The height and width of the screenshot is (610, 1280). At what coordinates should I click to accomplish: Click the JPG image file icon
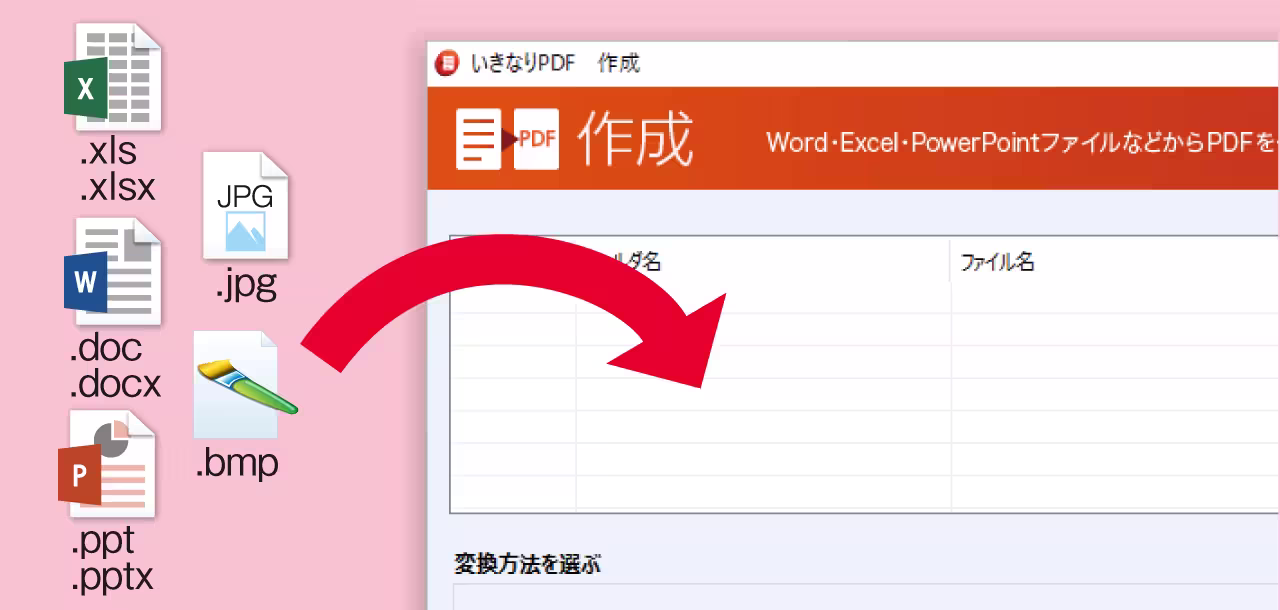point(246,207)
